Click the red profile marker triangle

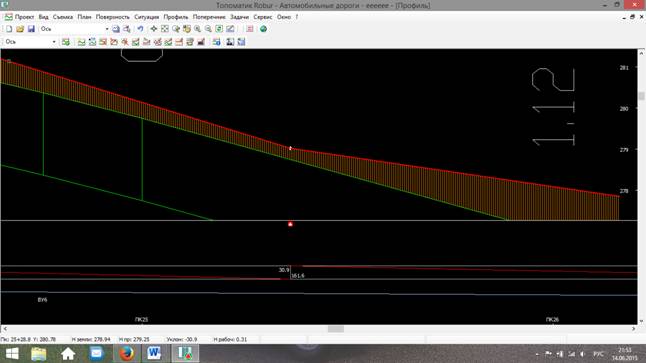(x=290, y=224)
